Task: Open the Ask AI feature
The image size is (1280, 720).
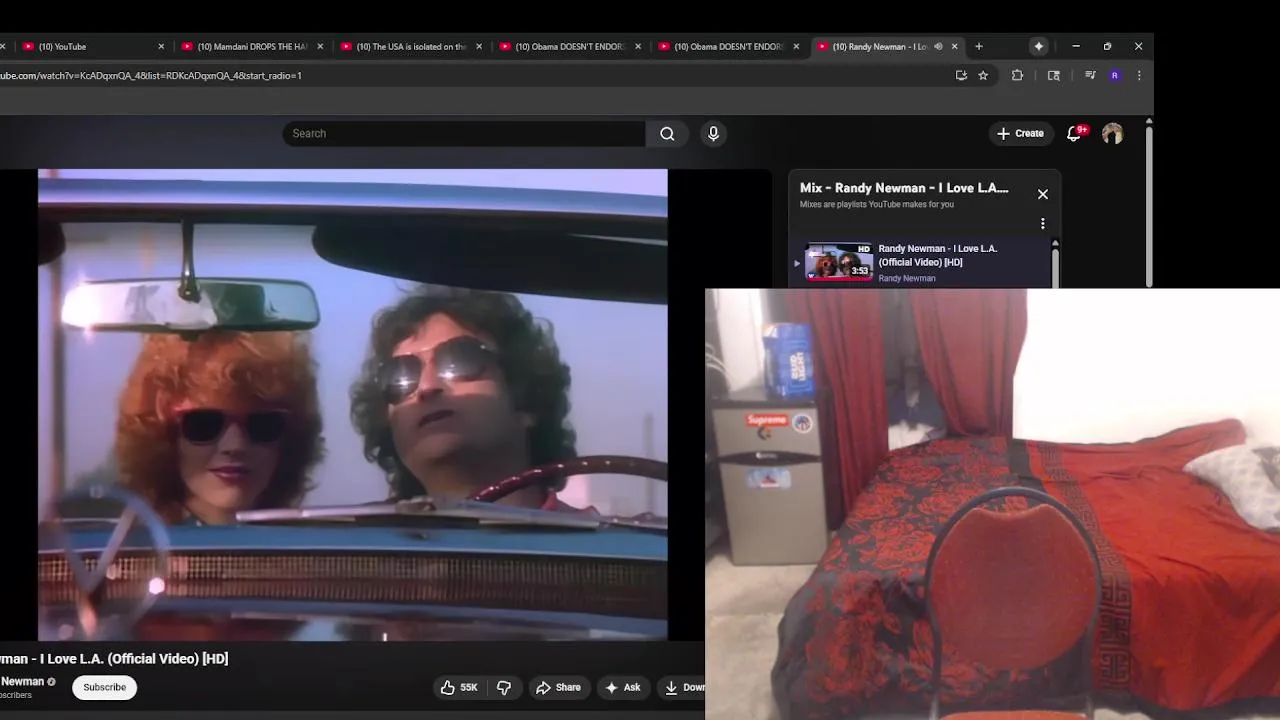Action: click(x=623, y=687)
